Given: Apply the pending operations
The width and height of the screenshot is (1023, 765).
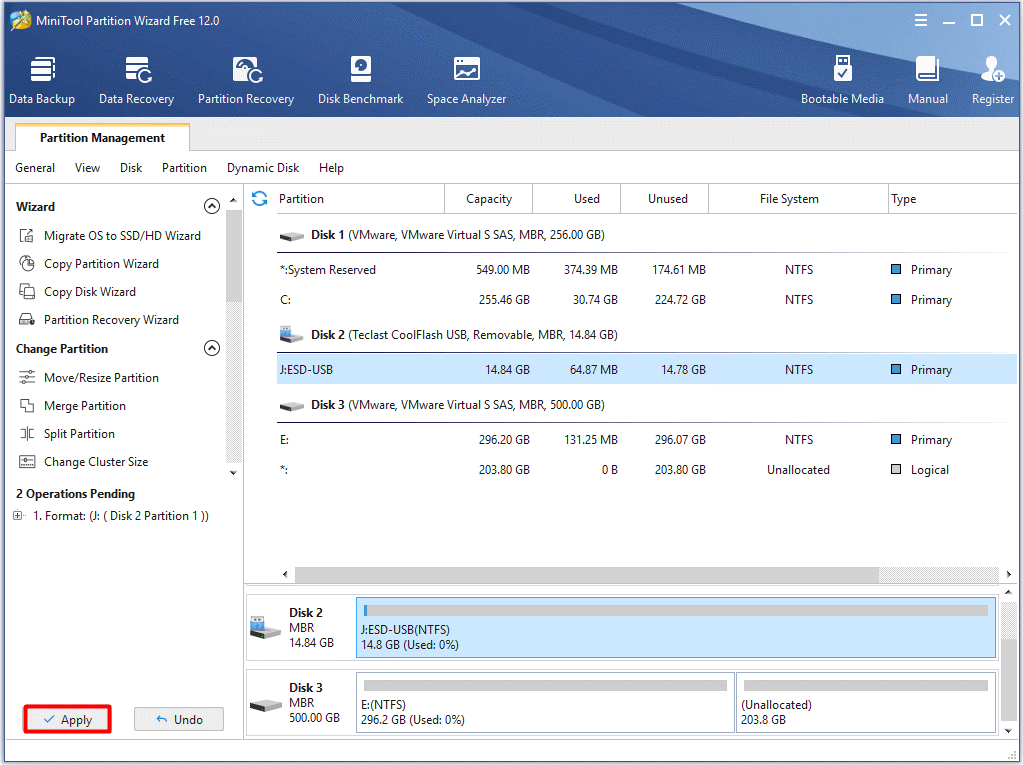Looking at the screenshot, I should pos(67,719).
